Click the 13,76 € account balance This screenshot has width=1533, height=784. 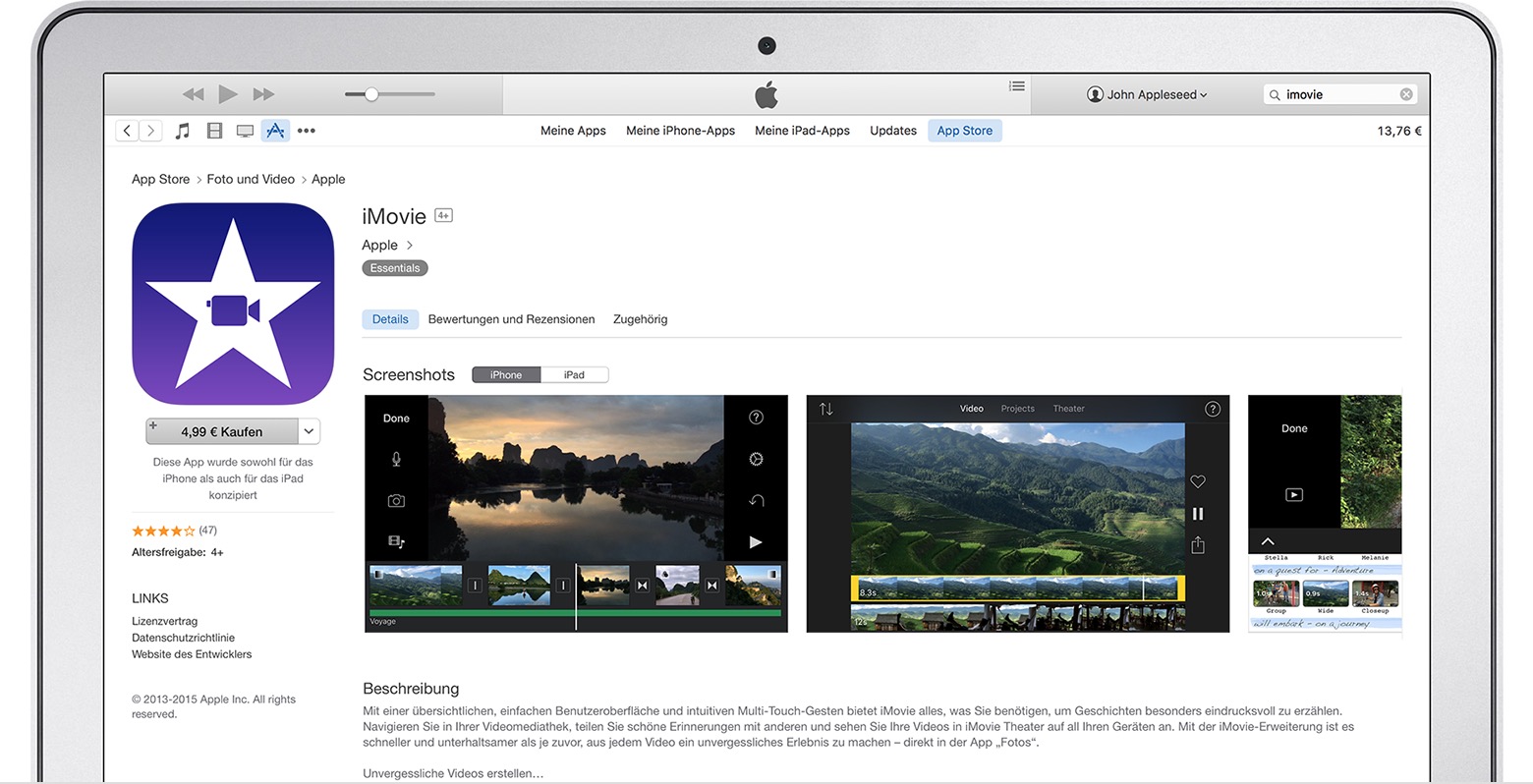pyautogui.click(x=1399, y=131)
